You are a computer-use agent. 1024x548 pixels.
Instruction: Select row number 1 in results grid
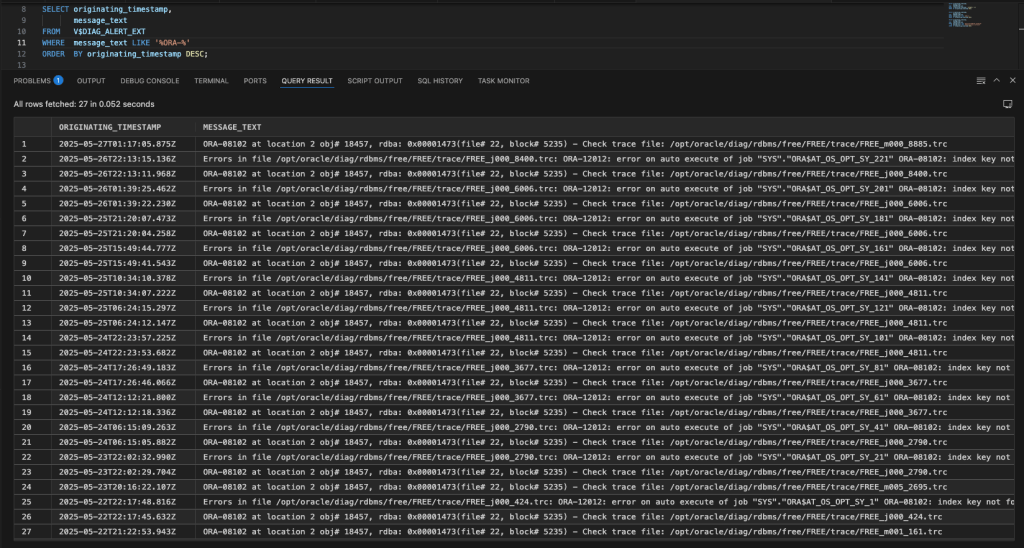coord(24,144)
